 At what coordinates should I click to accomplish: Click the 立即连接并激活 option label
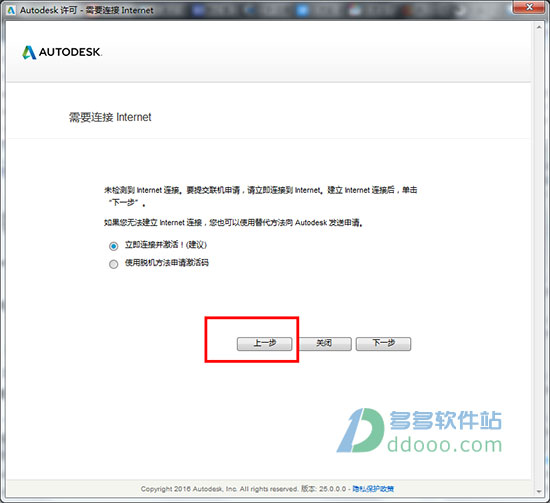click(166, 244)
